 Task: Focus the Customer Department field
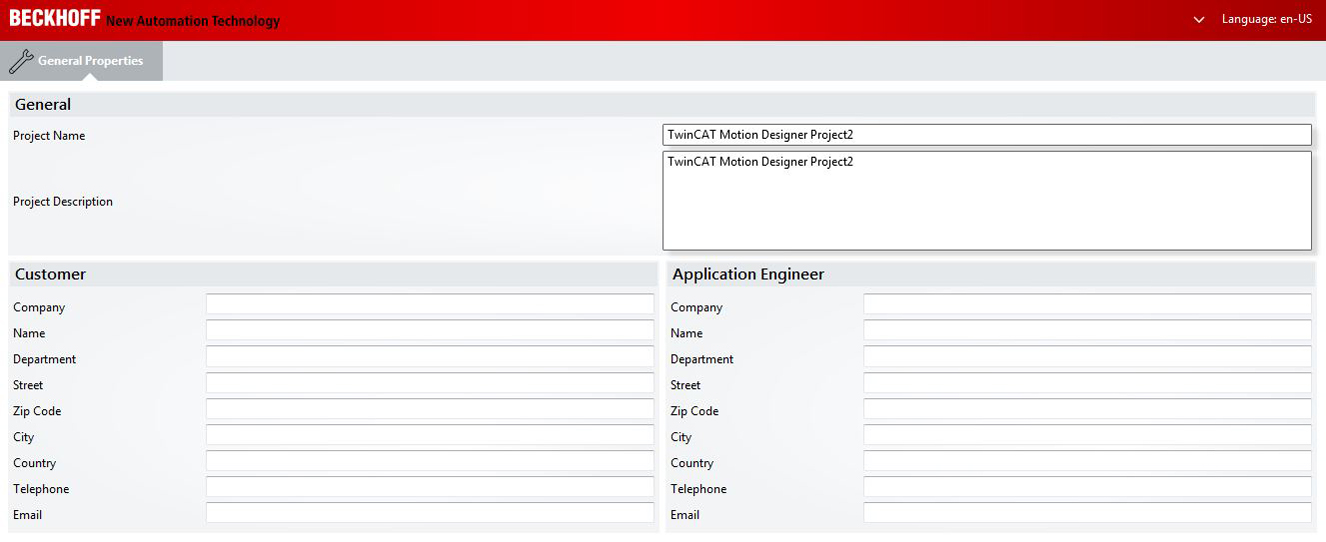pos(430,356)
